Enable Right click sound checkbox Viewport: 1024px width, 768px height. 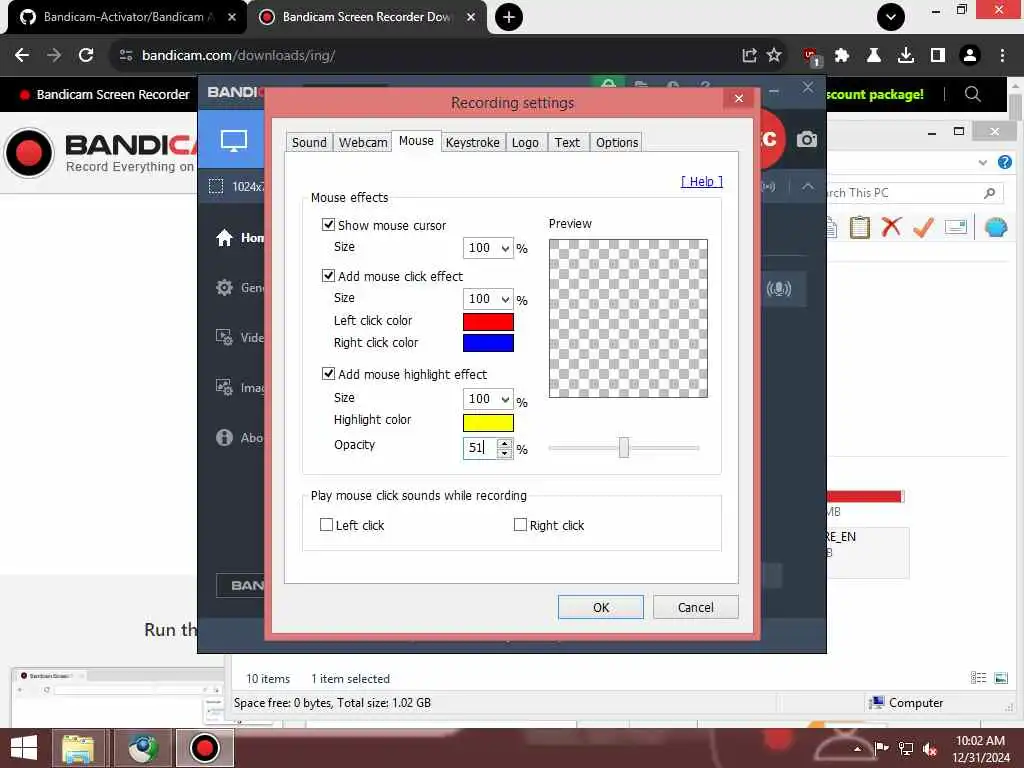[520, 524]
